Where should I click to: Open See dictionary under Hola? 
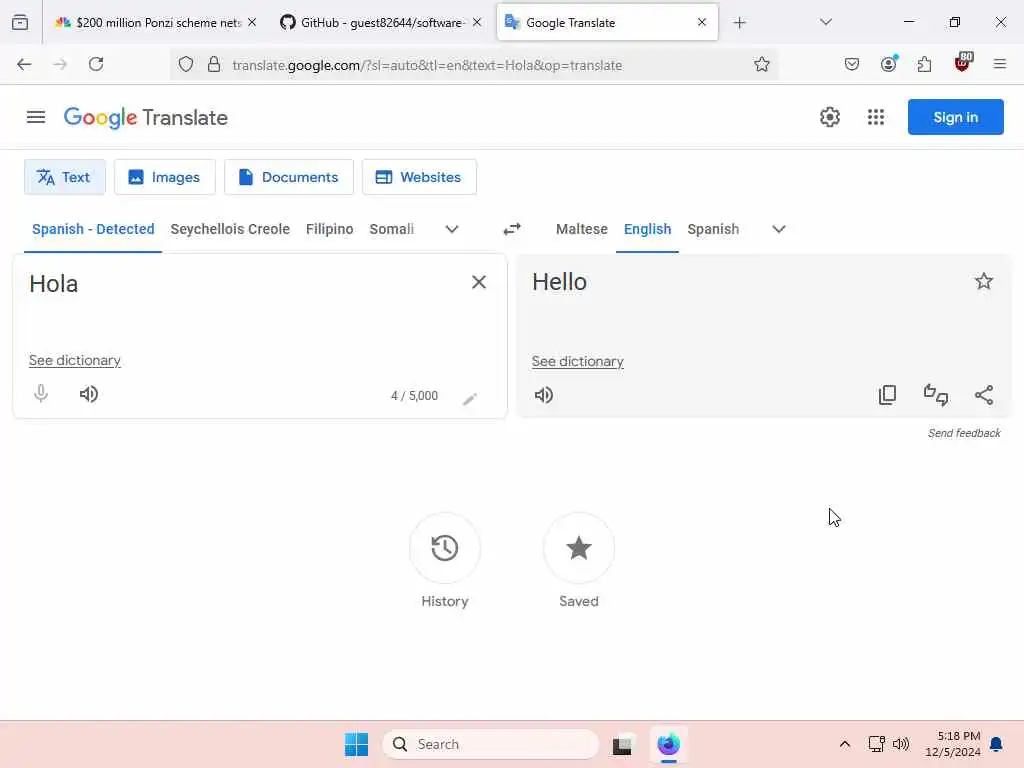coord(74,360)
